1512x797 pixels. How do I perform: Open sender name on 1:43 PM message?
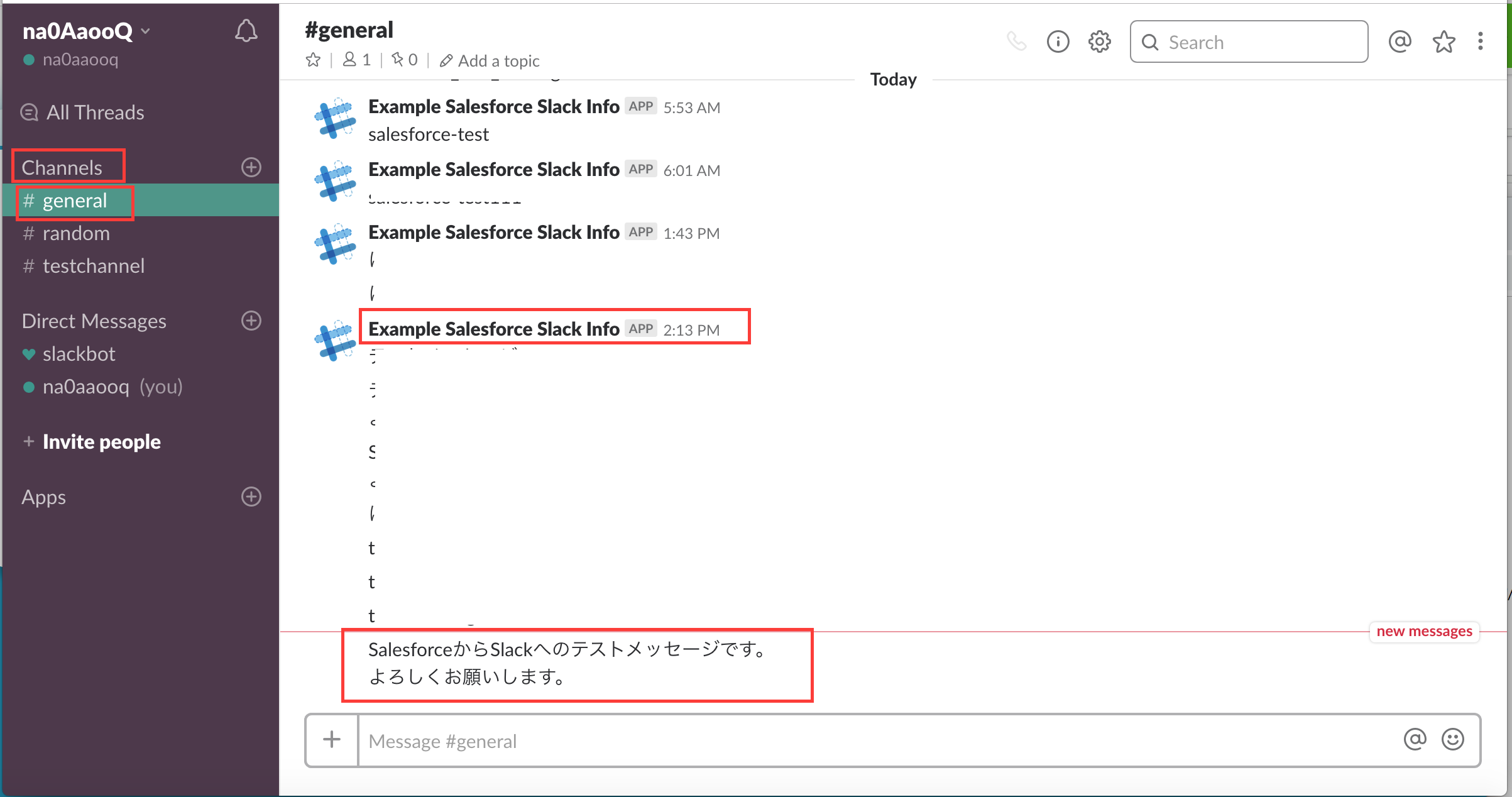tap(494, 233)
